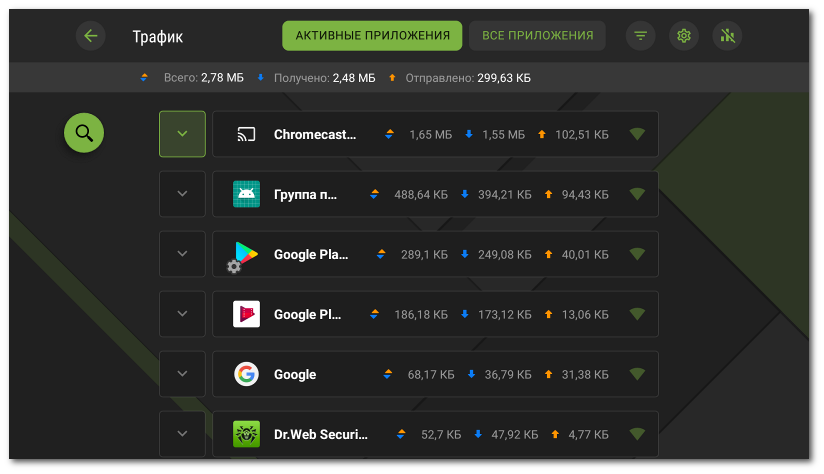This screenshot has width=824, height=474.
Task: Click the Dr.Web Security spider icon
Action: pos(246,435)
